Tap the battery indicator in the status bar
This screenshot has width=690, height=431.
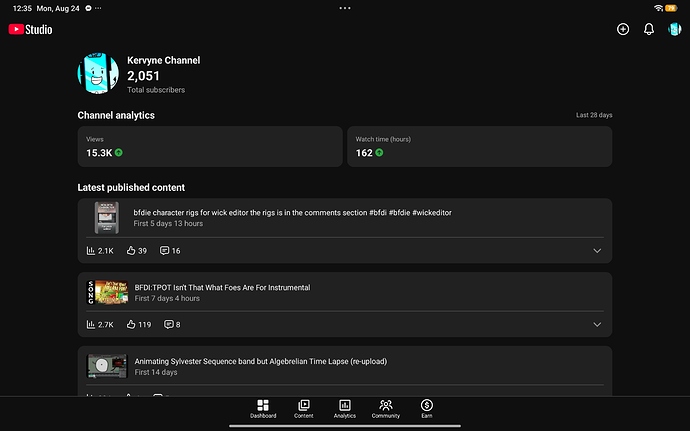click(x=671, y=8)
